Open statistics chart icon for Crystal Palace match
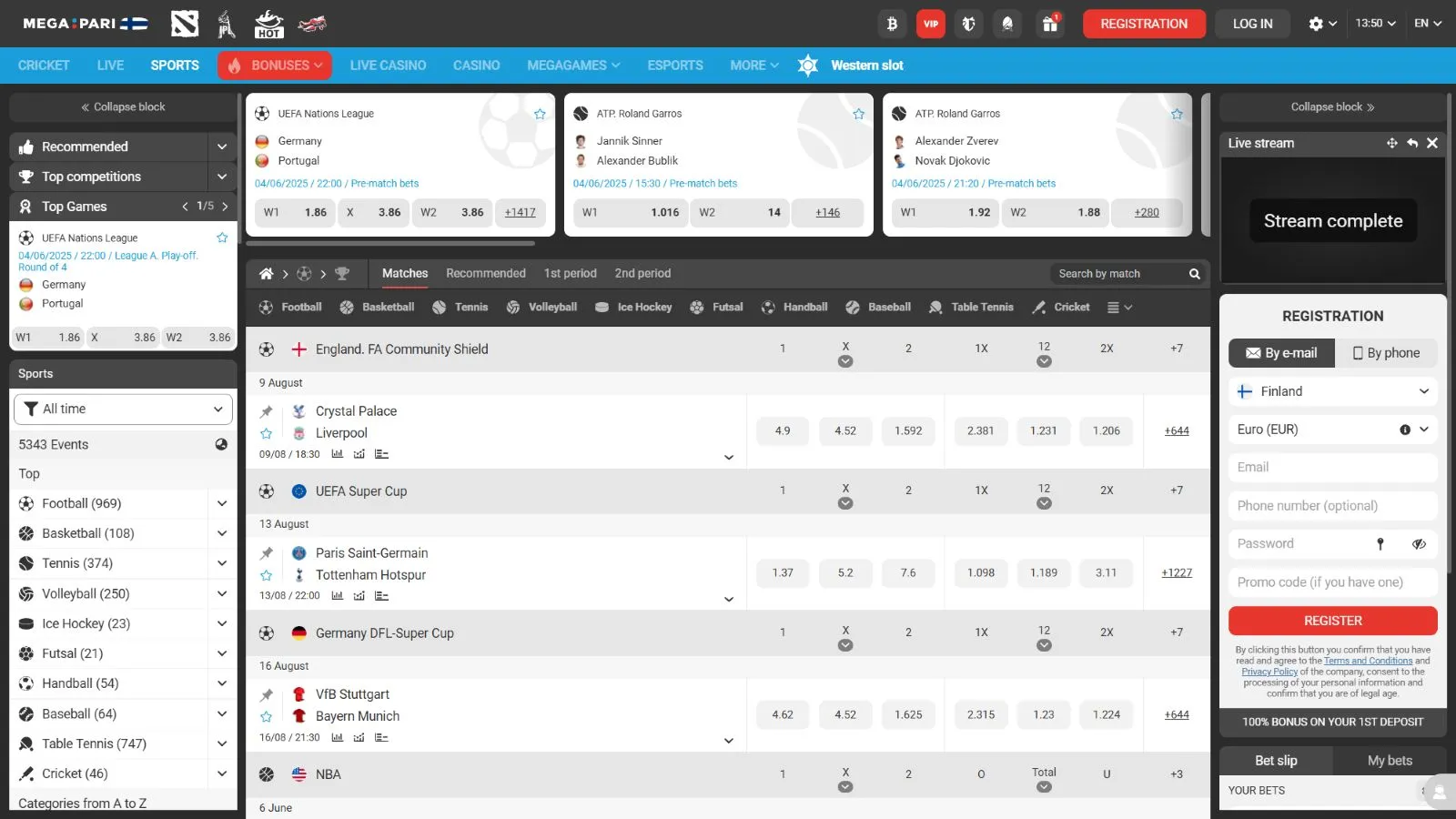The width and height of the screenshot is (1456, 819). pyautogui.click(x=338, y=454)
